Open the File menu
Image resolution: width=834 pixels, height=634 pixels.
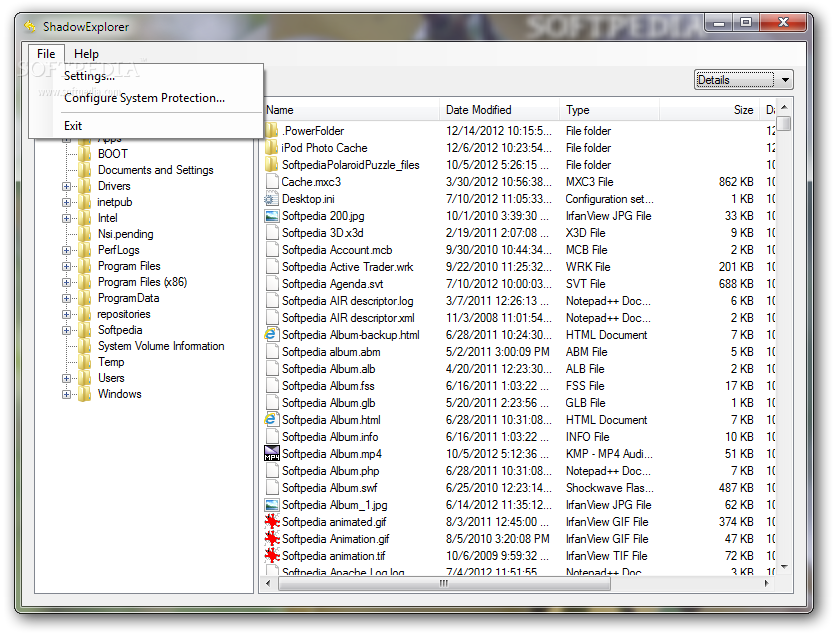click(x=46, y=54)
